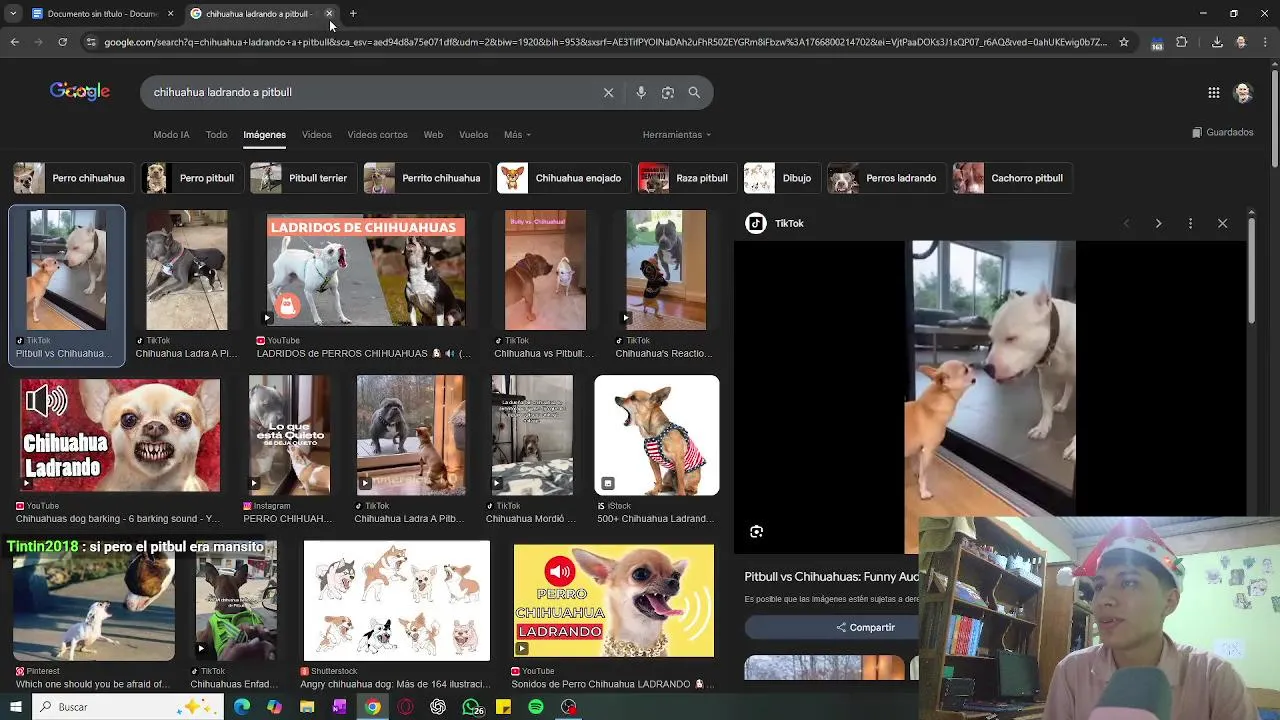Switch to the Web tab
1280x720 pixels.
pyautogui.click(x=433, y=134)
